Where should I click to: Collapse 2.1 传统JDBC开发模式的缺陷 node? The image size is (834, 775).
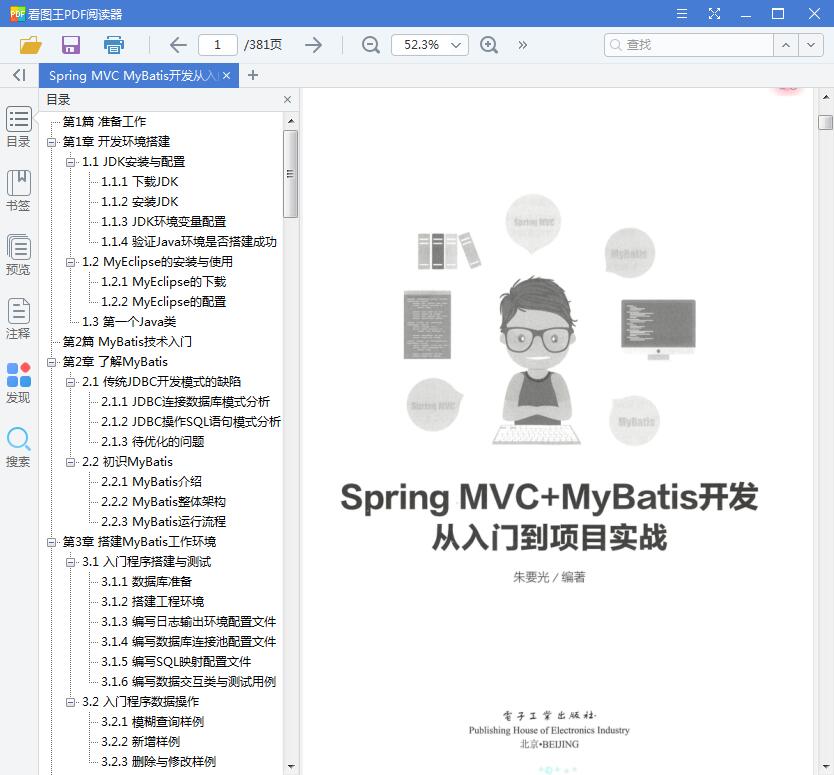pyautogui.click(x=70, y=382)
